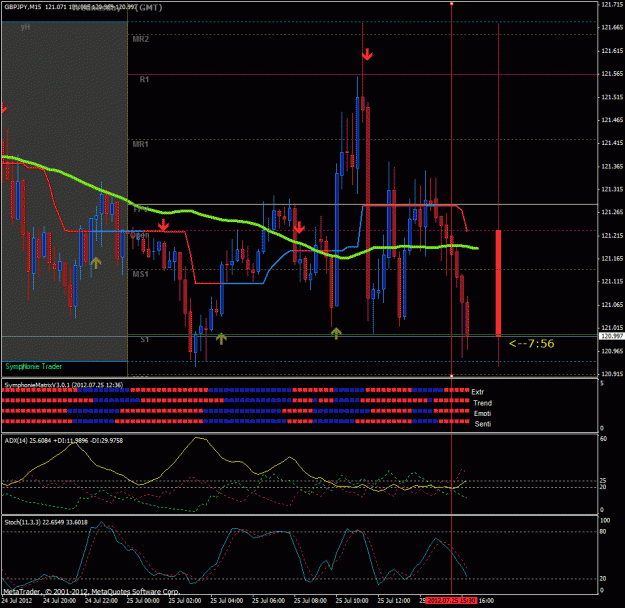Image resolution: width=625 pixels, height=608 pixels.
Task: Click the Open level label
Action: point(140,235)
